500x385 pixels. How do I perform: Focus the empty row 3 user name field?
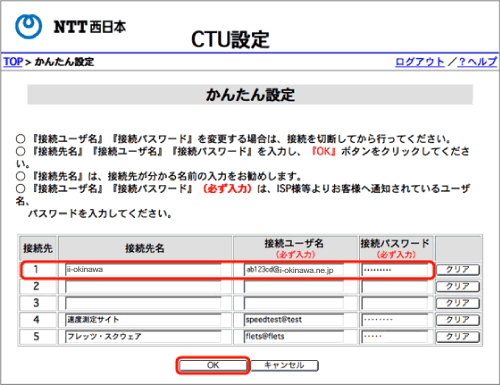(x=294, y=303)
